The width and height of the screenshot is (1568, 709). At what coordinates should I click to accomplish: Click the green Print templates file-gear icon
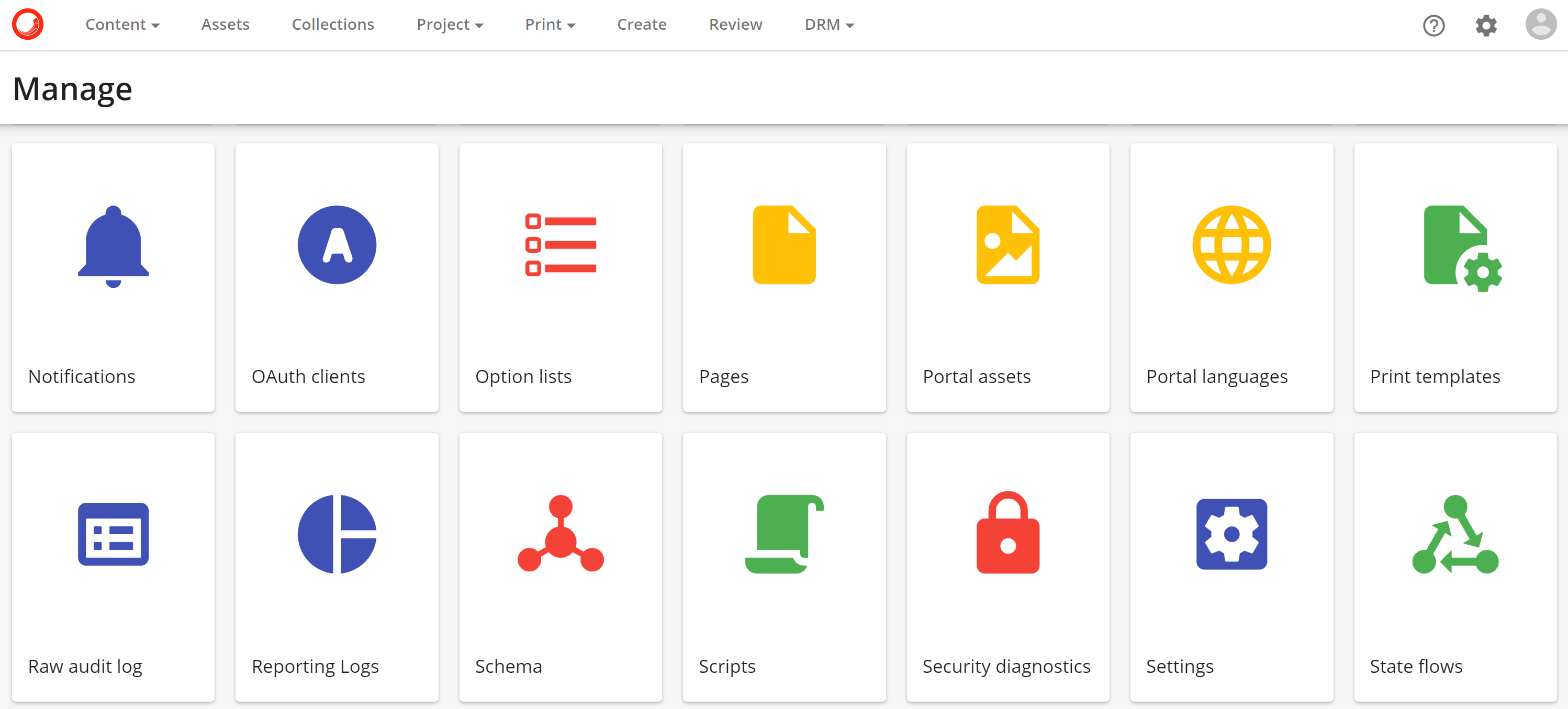click(1463, 249)
